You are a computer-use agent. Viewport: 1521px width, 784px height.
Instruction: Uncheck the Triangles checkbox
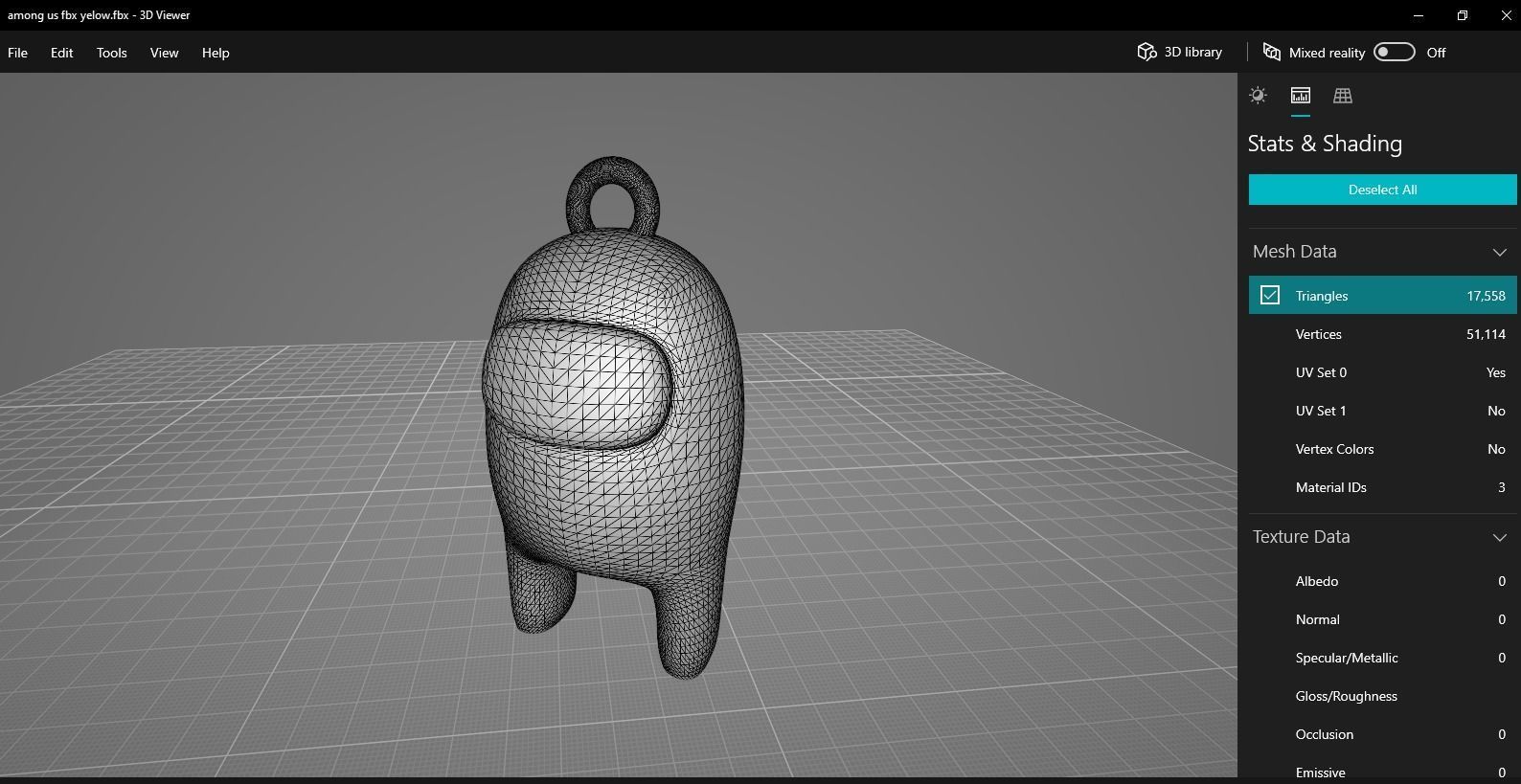coord(1269,295)
